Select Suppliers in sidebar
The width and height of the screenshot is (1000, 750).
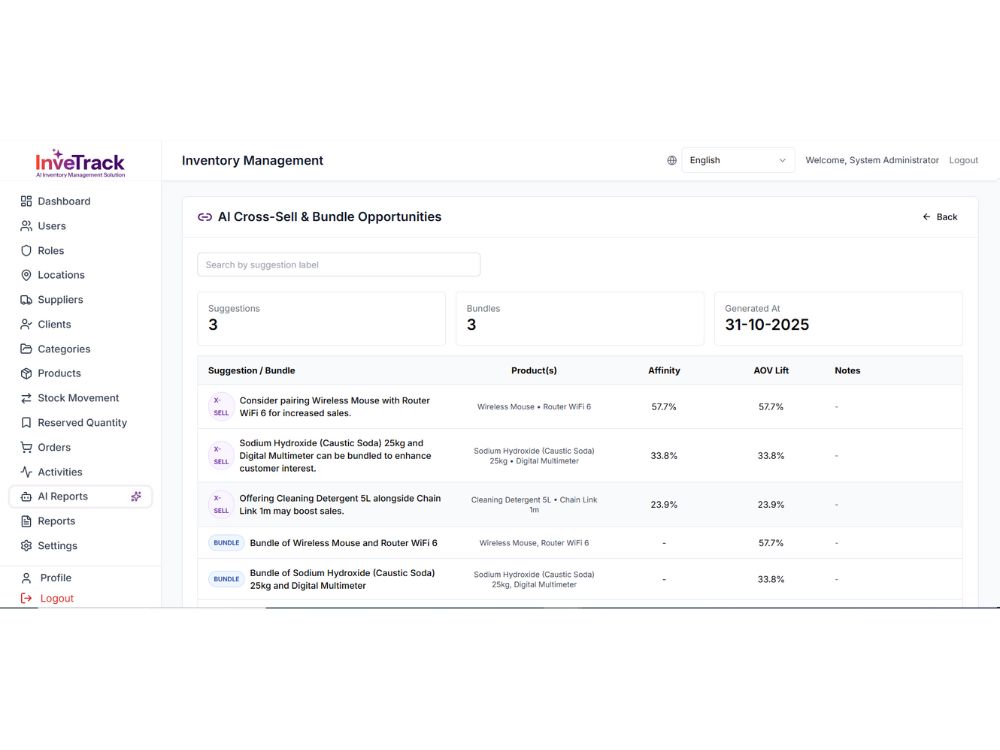tap(61, 300)
